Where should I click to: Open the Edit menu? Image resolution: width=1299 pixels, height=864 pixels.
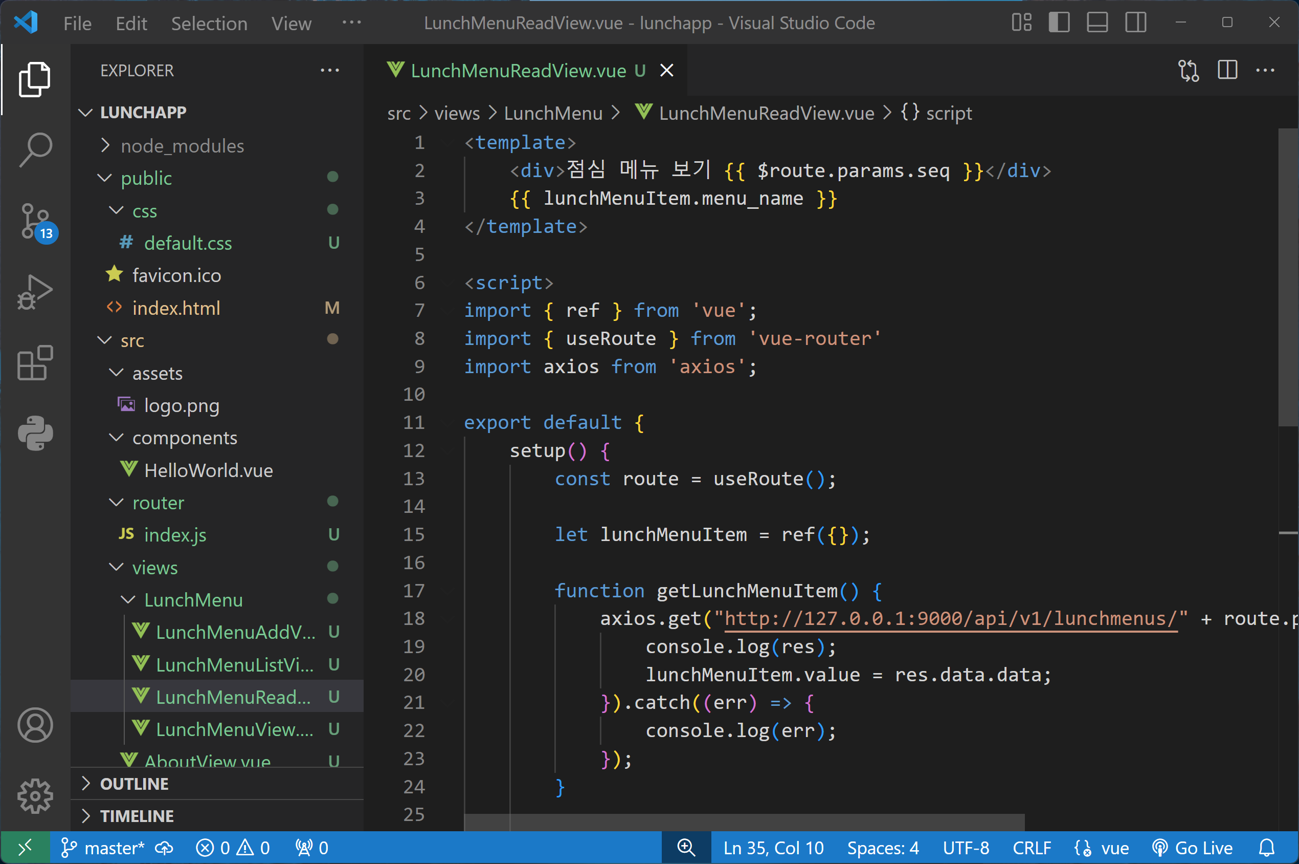click(x=131, y=22)
